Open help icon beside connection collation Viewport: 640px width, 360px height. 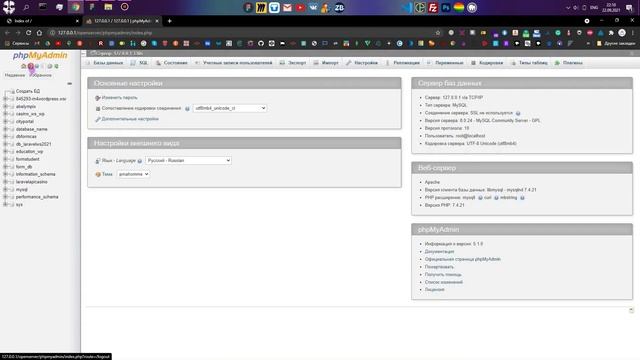point(187,109)
